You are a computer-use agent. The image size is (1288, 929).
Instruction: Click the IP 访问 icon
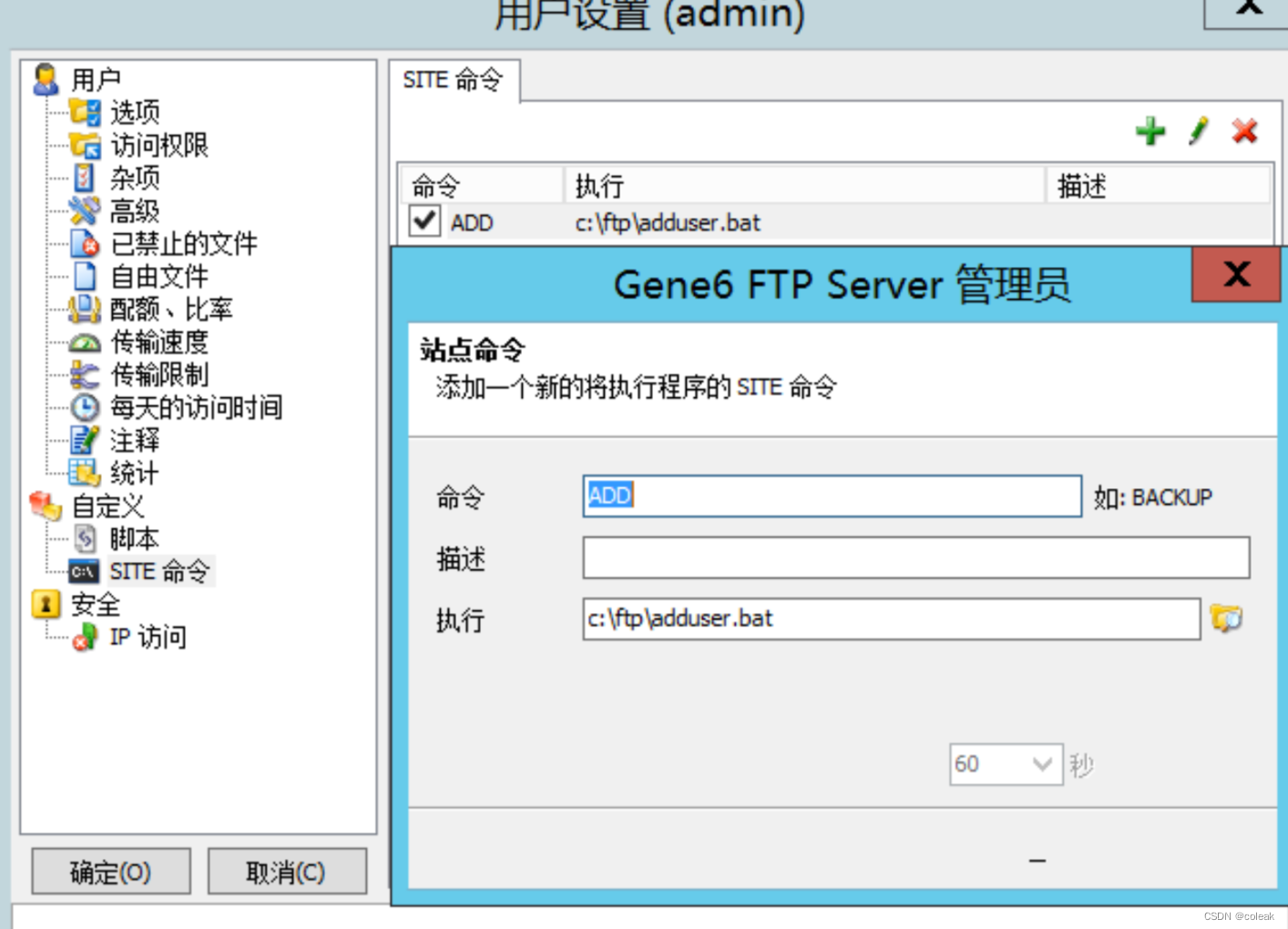click(85, 637)
